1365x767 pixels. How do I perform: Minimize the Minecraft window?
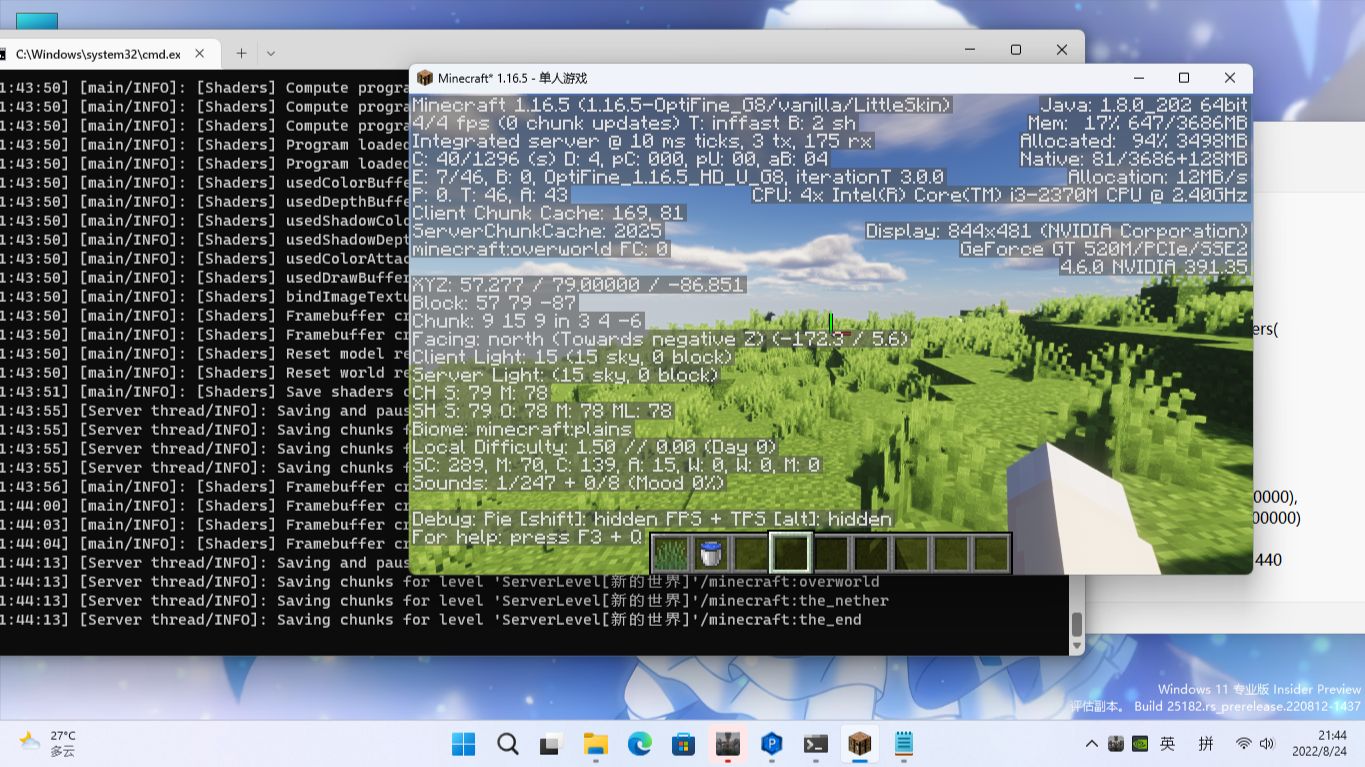coord(1138,78)
